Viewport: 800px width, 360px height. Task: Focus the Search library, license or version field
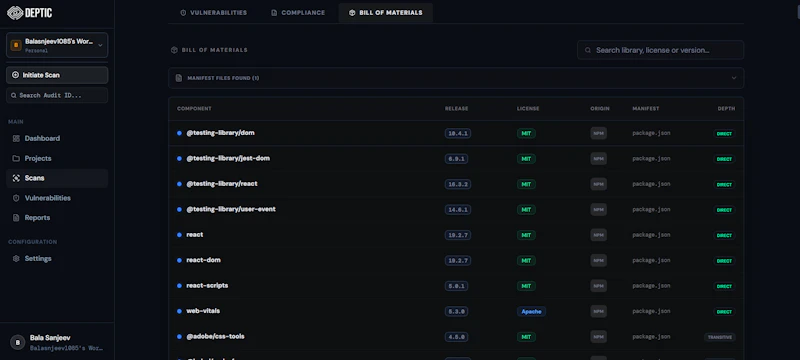[x=660, y=50]
